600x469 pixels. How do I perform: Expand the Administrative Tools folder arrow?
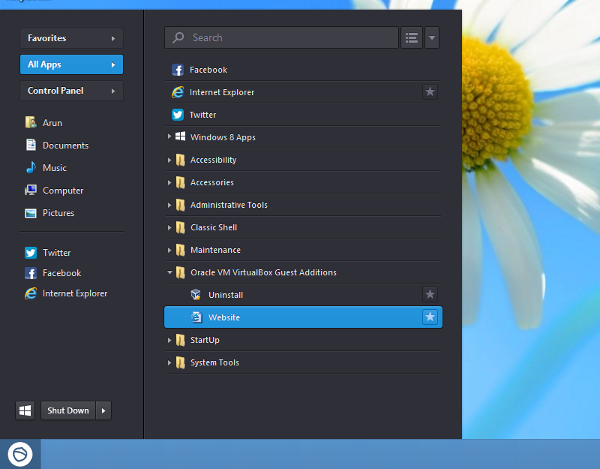coord(169,205)
